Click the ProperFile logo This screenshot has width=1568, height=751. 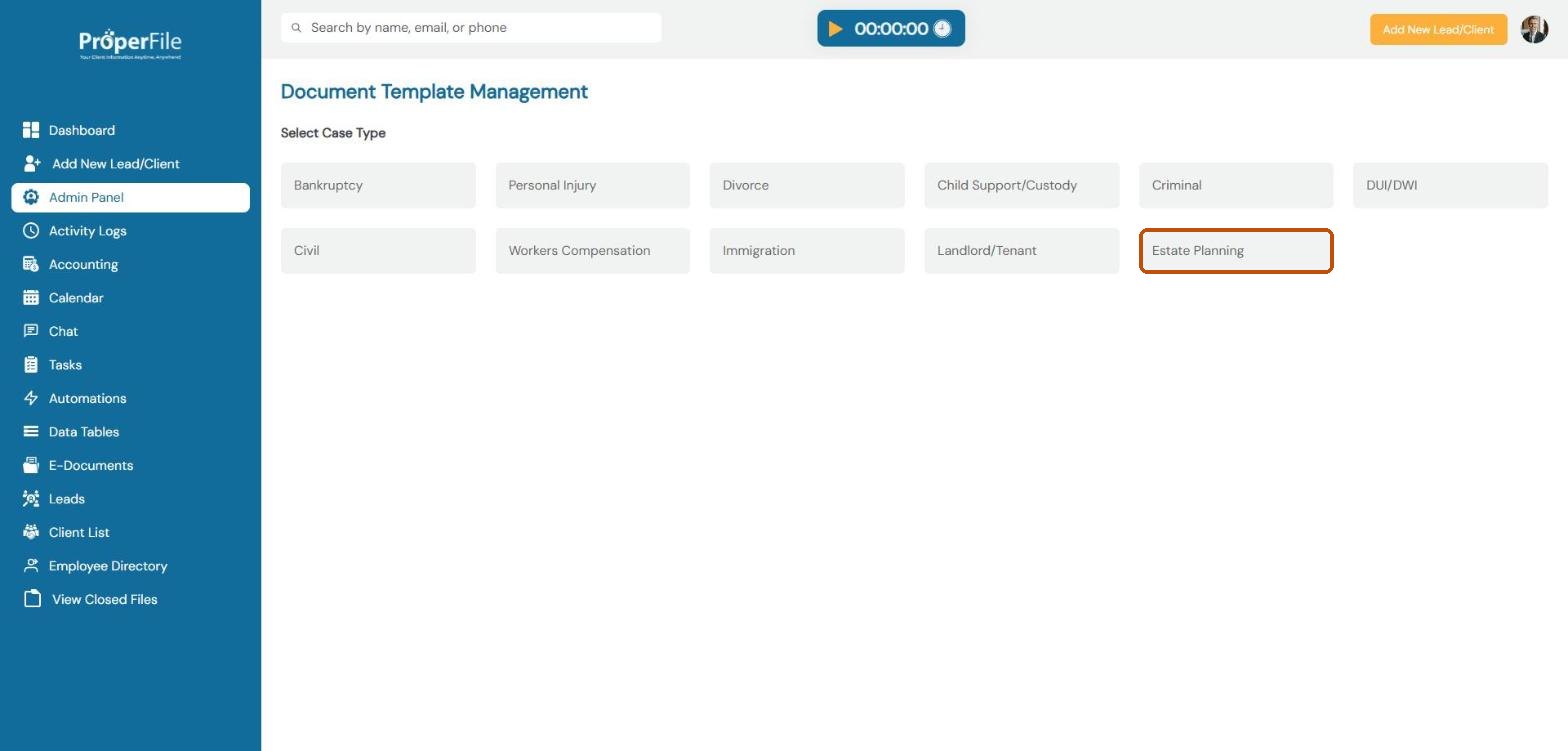[130, 44]
